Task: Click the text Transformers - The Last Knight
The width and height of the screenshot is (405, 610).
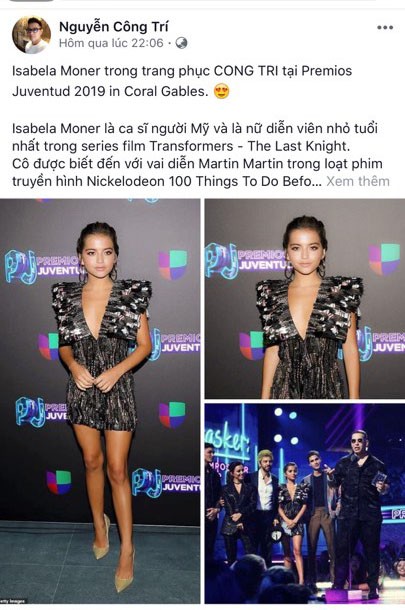Action: coord(250,146)
